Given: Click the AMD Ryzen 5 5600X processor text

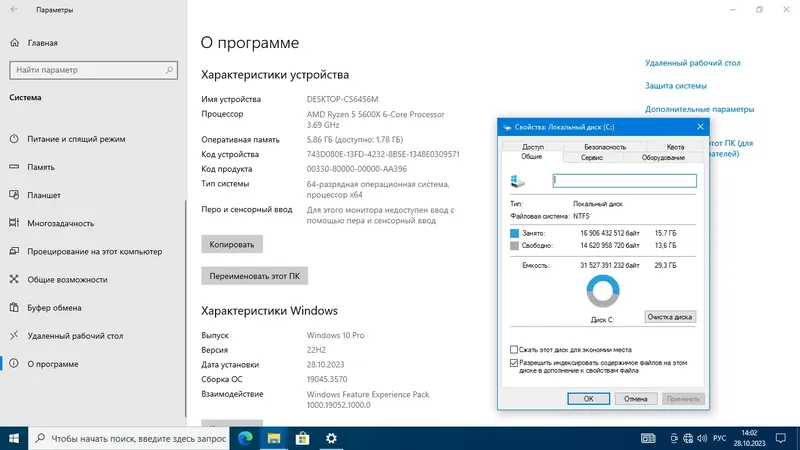Looking at the screenshot, I should (x=376, y=119).
